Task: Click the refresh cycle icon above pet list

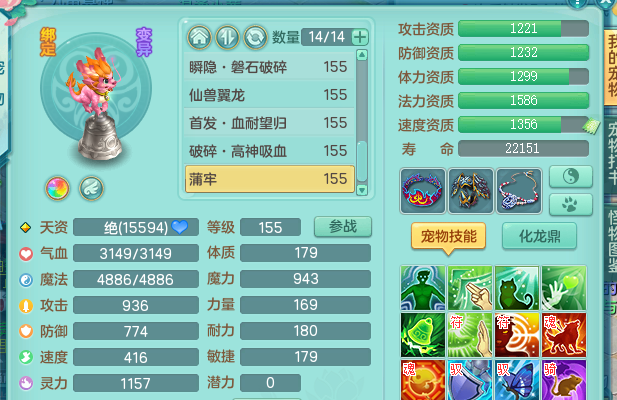Action: (x=255, y=37)
